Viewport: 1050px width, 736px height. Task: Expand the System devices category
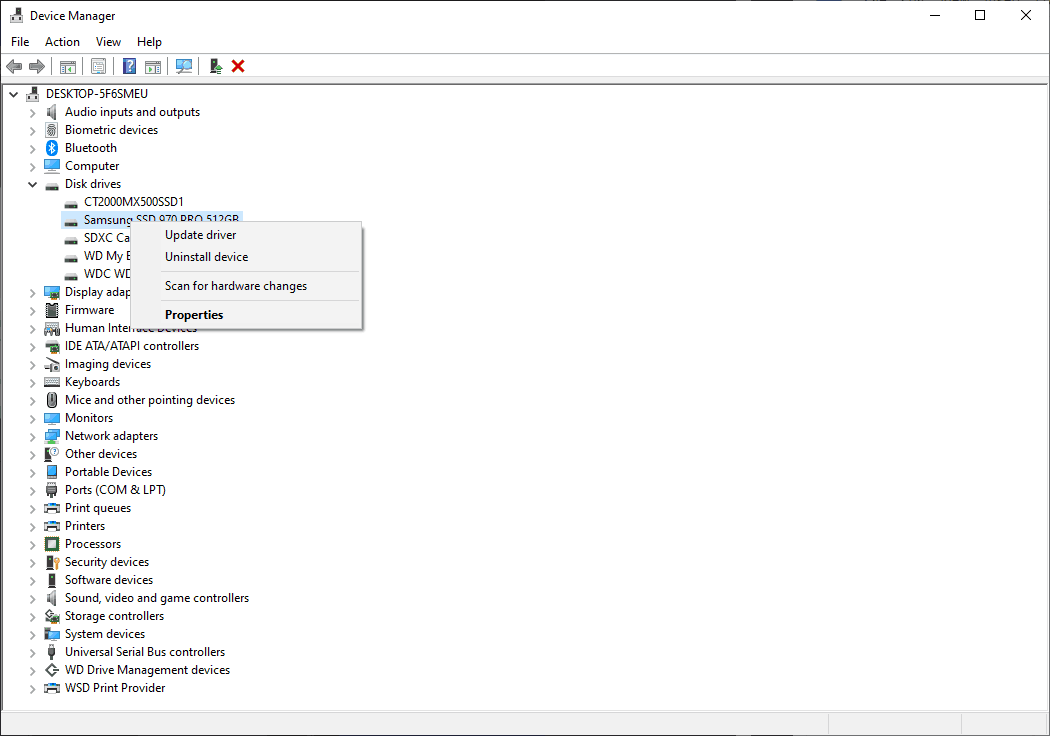32,635
